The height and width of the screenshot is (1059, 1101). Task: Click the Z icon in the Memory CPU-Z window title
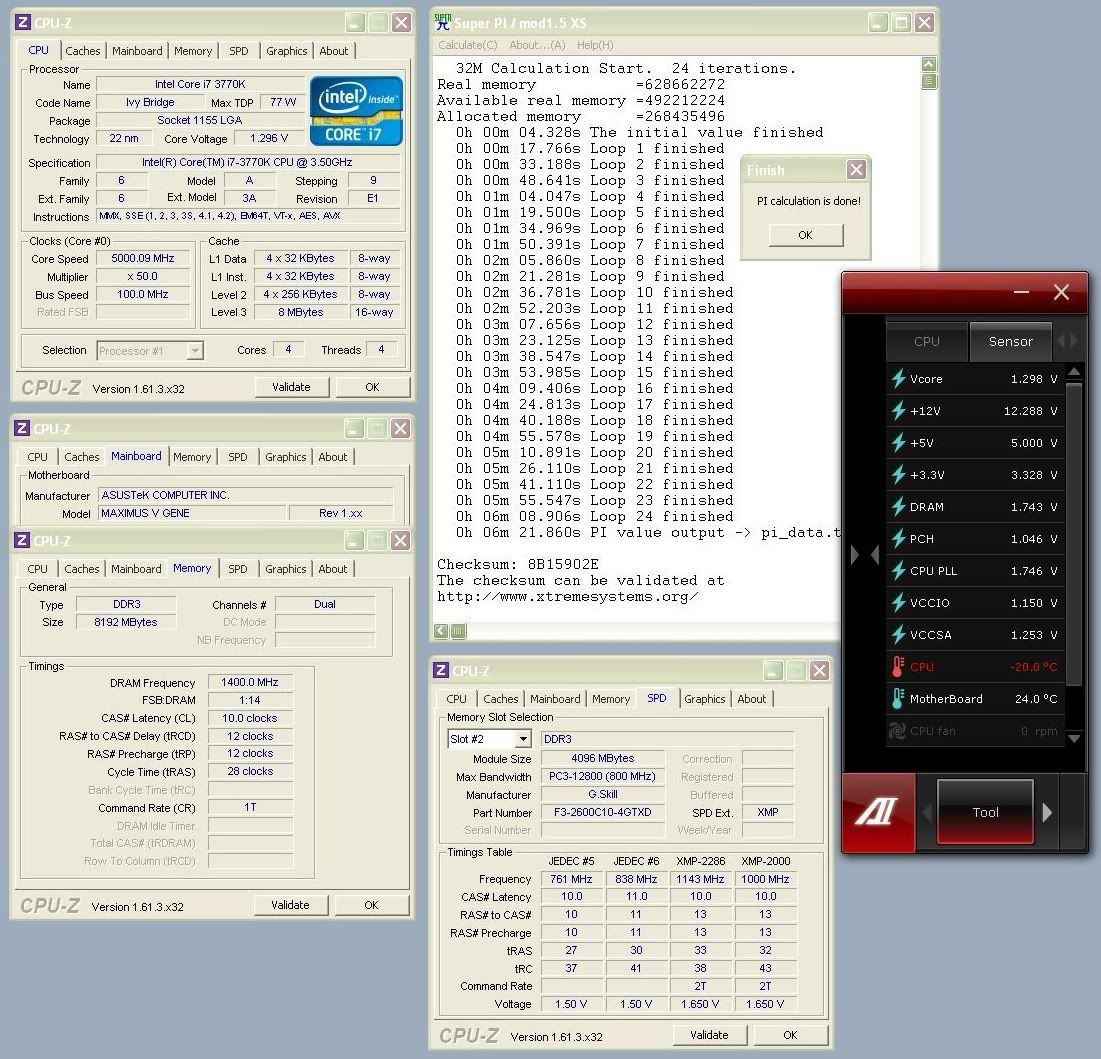pos(22,540)
